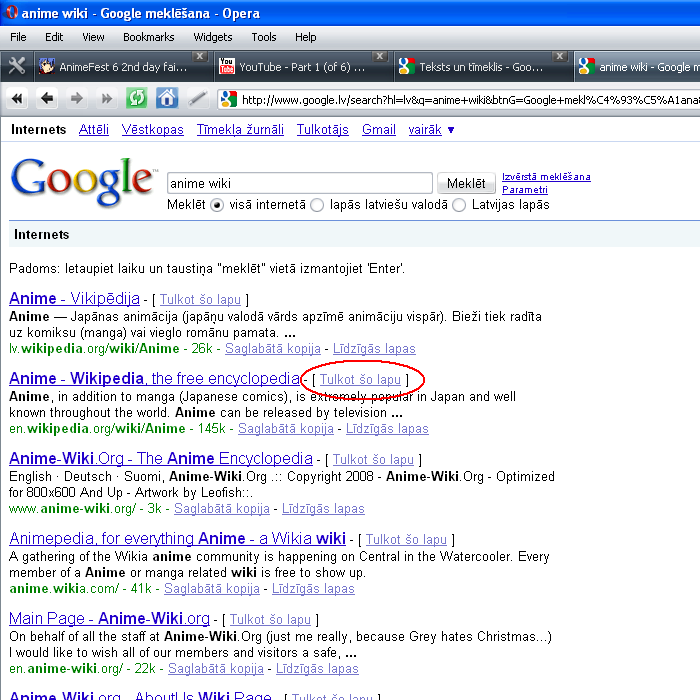Screen dimensions: 700x700
Task: Click 'Līdzīgās lapas' for www.anime-wiki.org result
Action: tap(323, 508)
